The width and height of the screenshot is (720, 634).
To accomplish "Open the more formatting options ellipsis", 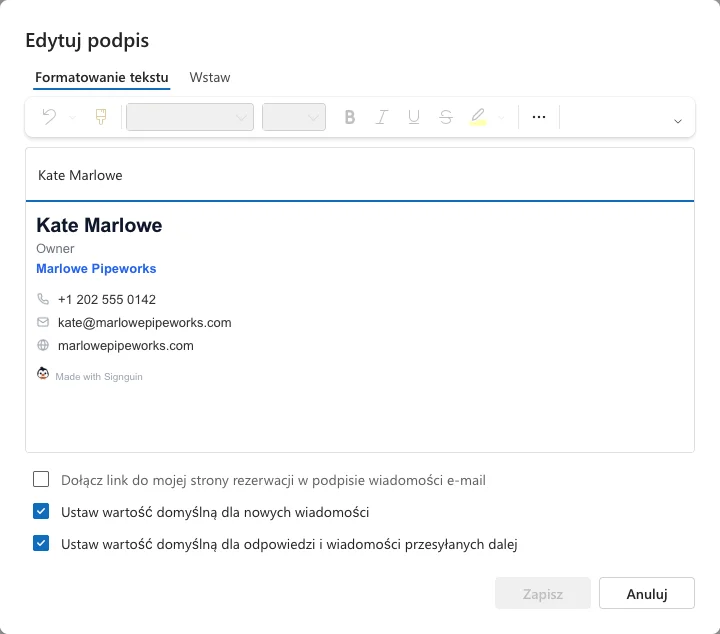I will (539, 117).
